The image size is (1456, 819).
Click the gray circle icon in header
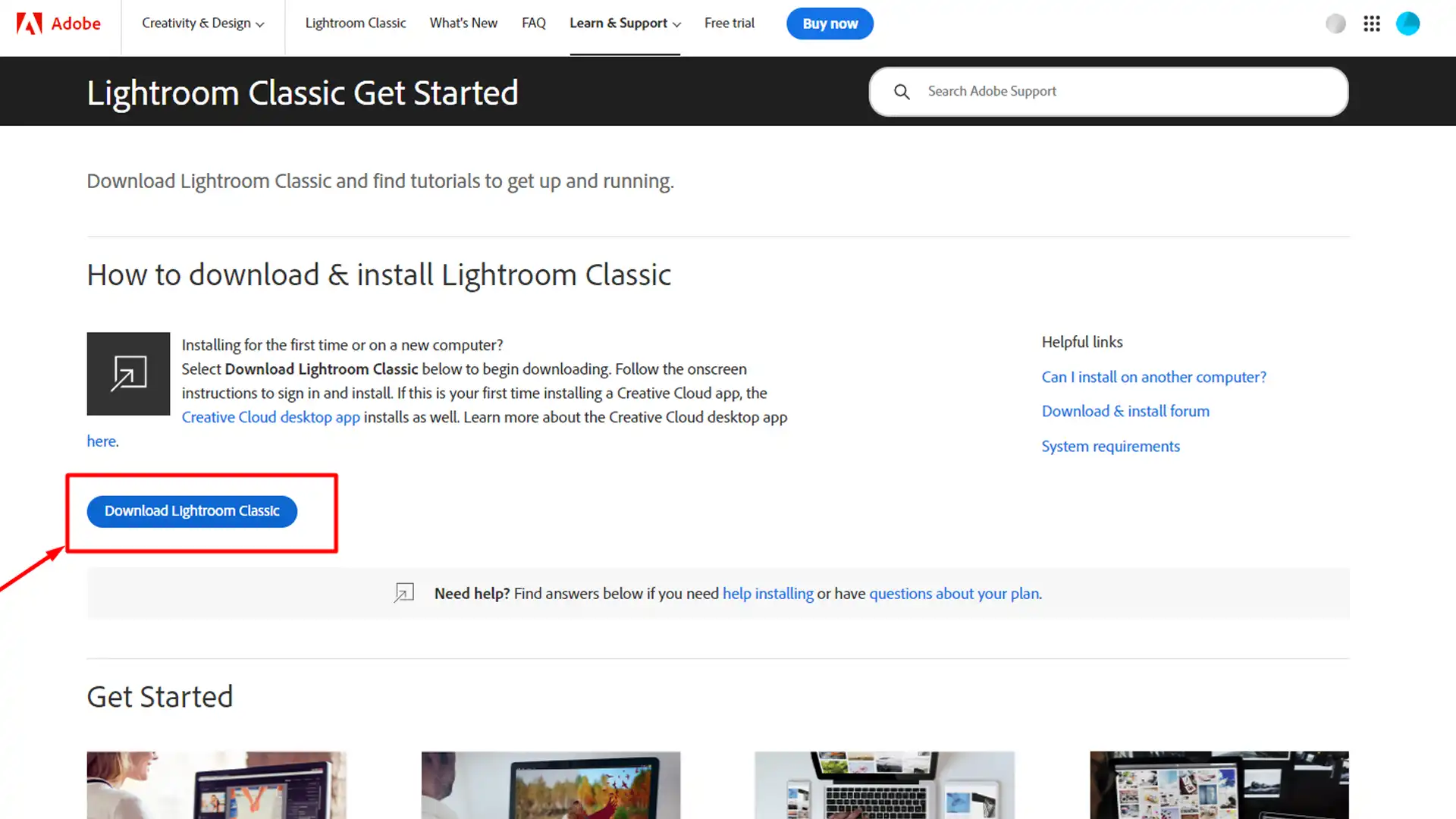(x=1335, y=24)
